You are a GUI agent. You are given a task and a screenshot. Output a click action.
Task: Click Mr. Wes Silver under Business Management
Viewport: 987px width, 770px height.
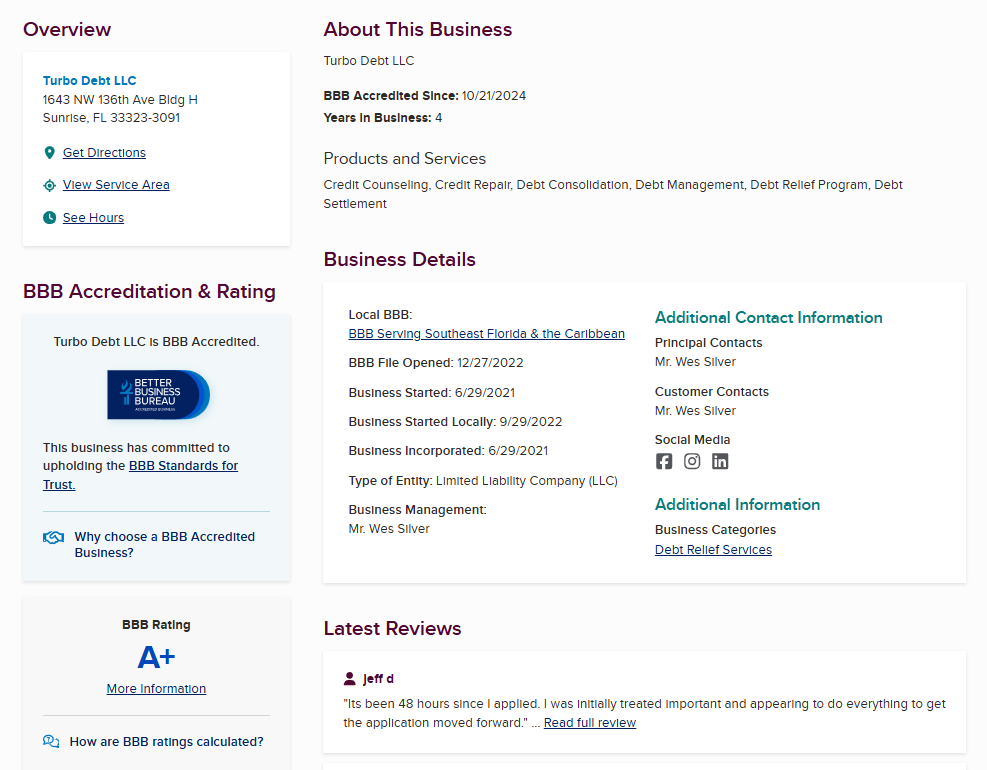tap(389, 529)
